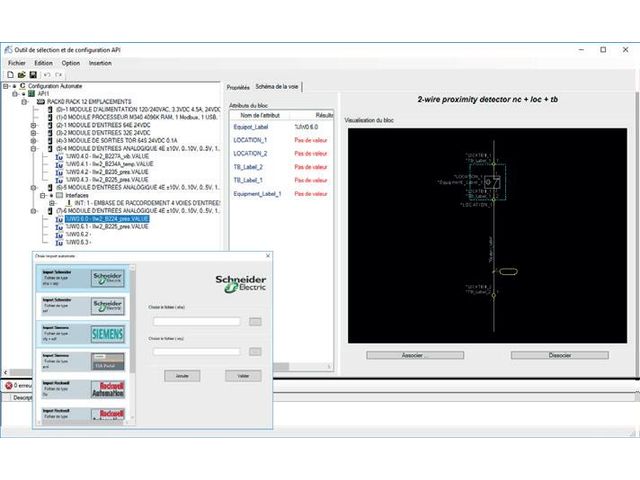Viewport: 640px width, 480px height.
Task: Click the New file toolbar icon
Action: click(9, 75)
